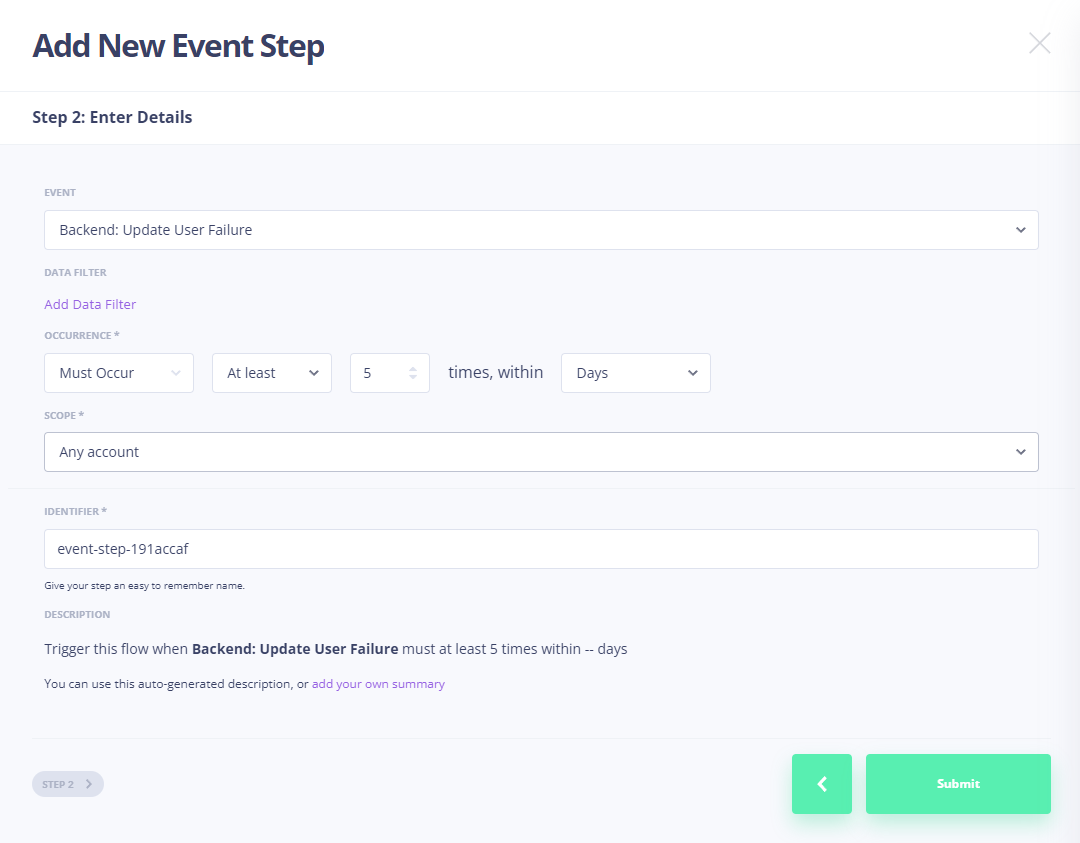Click the arrow in the At least selector

tap(313, 373)
